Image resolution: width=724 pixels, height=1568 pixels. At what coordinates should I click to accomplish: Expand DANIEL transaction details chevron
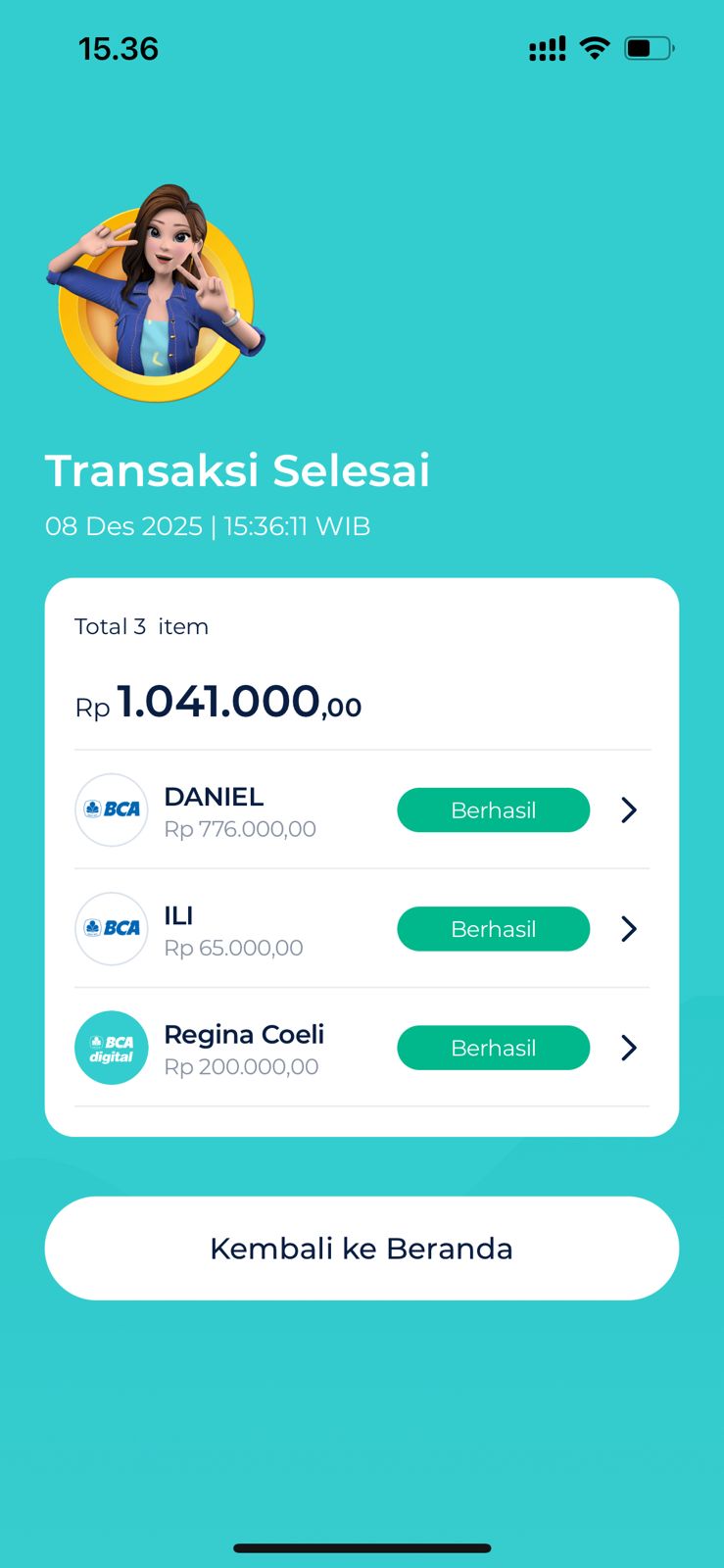click(x=629, y=809)
